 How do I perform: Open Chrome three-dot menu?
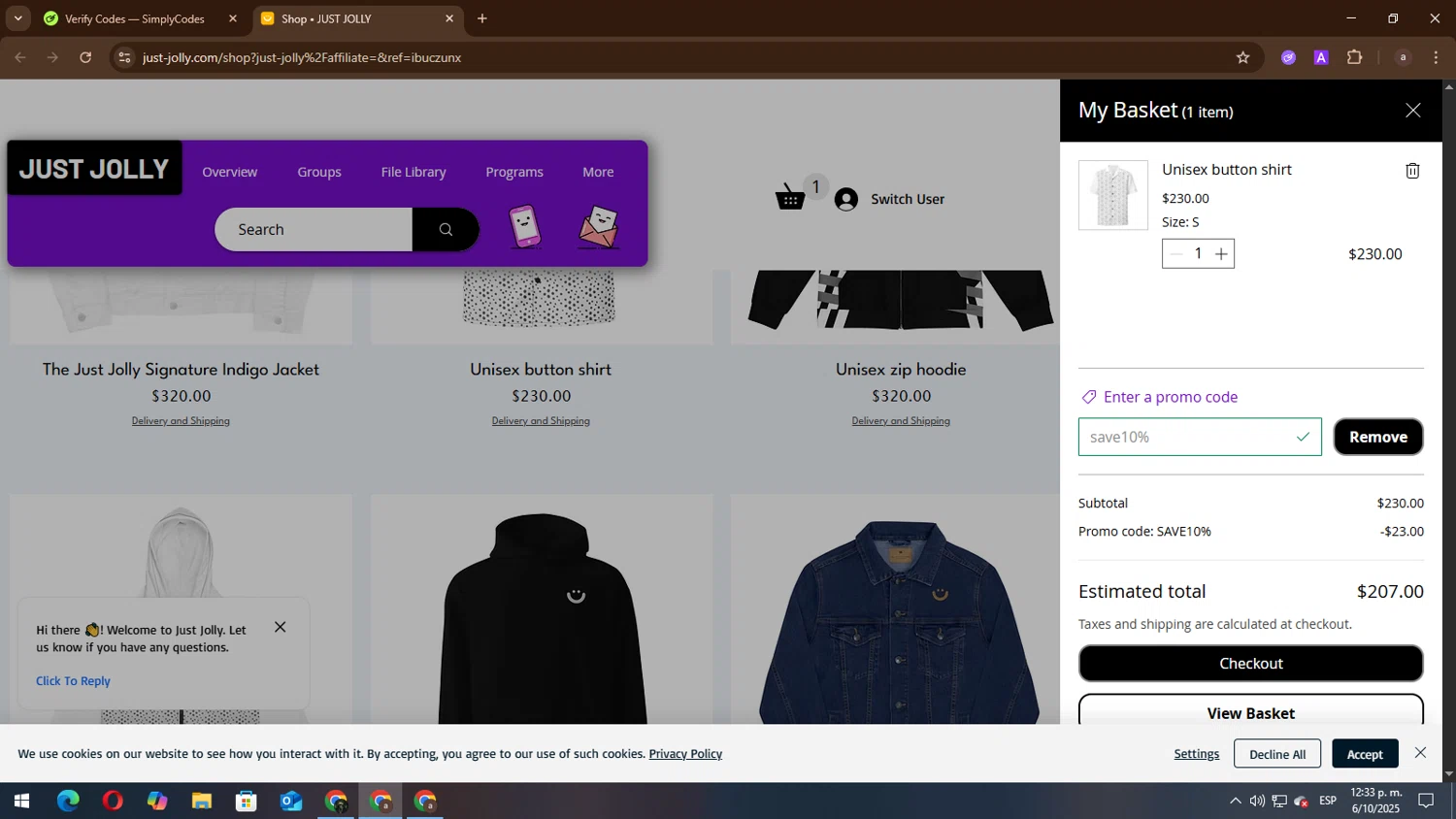[x=1436, y=57]
